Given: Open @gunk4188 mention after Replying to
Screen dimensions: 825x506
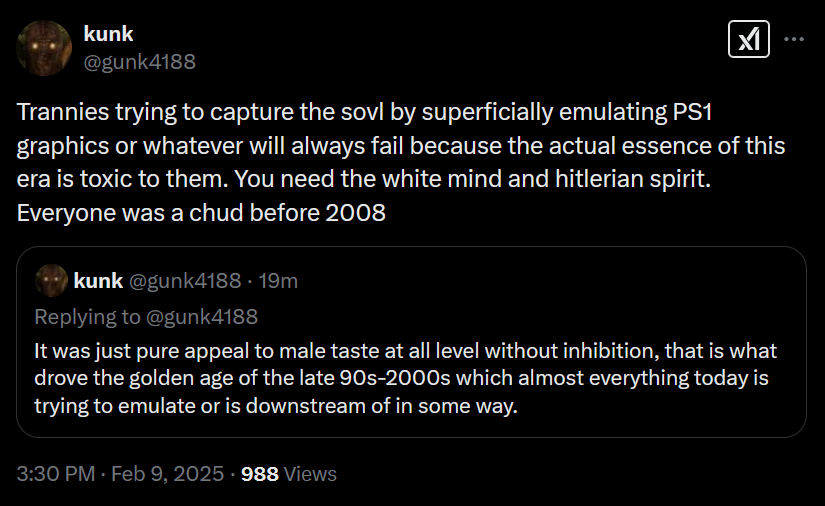Looking at the screenshot, I should point(205,317).
